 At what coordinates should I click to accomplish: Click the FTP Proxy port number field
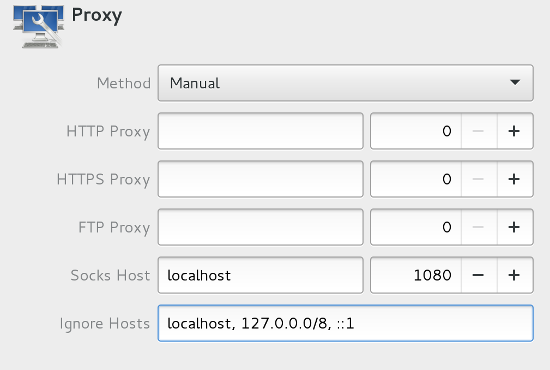tap(416, 227)
